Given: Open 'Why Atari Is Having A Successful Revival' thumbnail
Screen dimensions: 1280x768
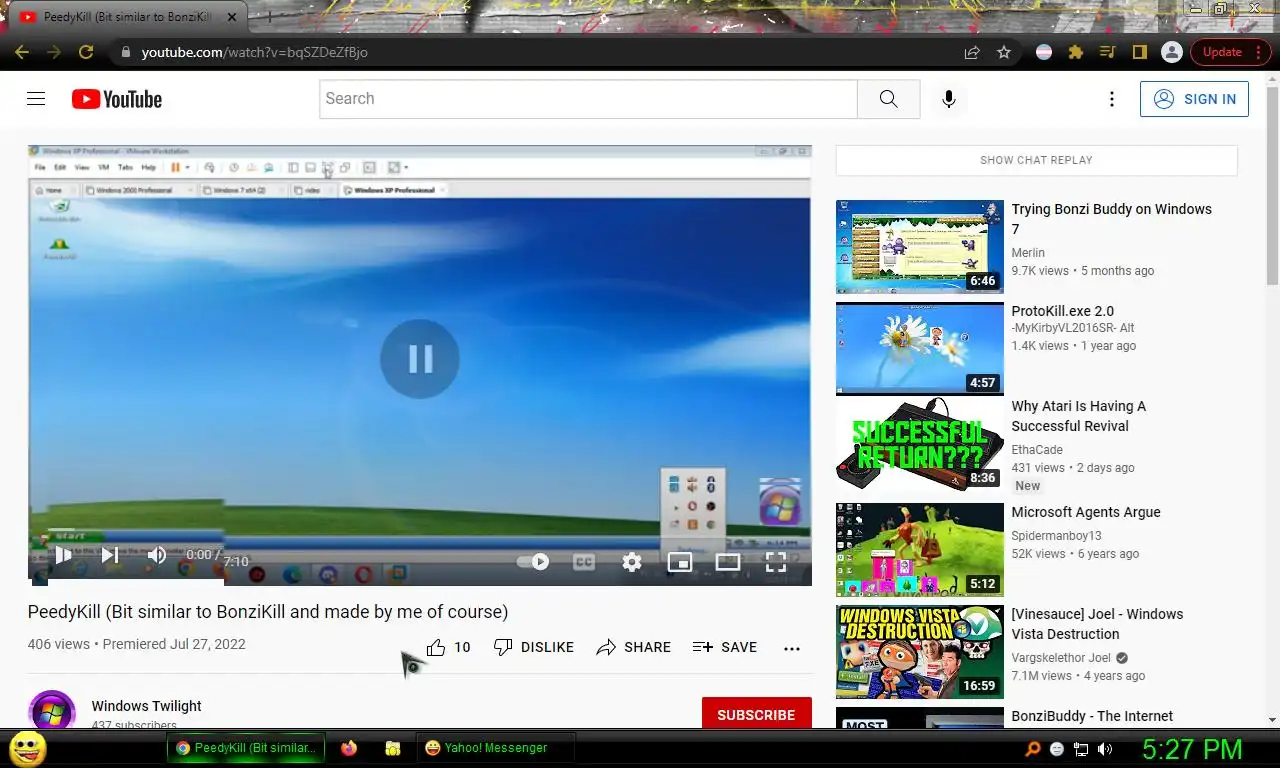Looking at the screenshot, I should point(920,444).
